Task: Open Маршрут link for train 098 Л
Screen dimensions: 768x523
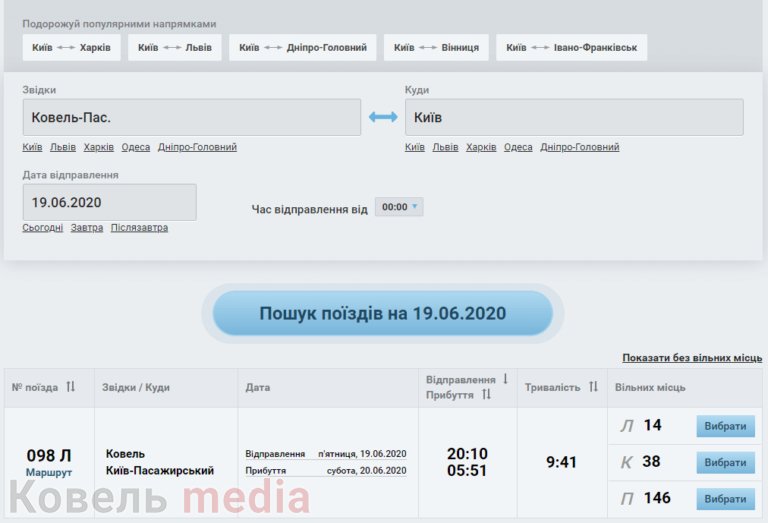Action: click(x=49, y=471)
